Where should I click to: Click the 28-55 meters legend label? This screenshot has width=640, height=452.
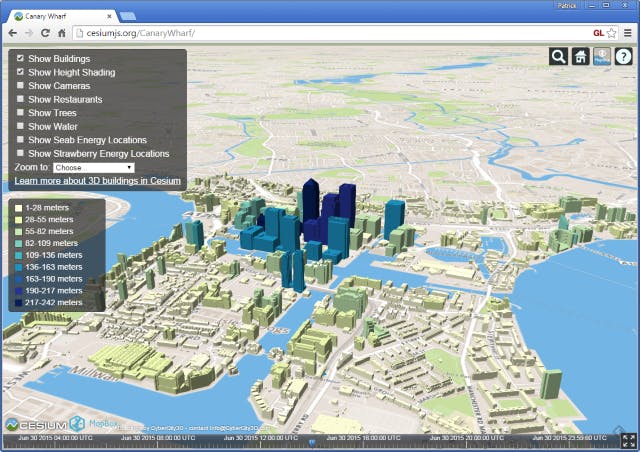49,220
